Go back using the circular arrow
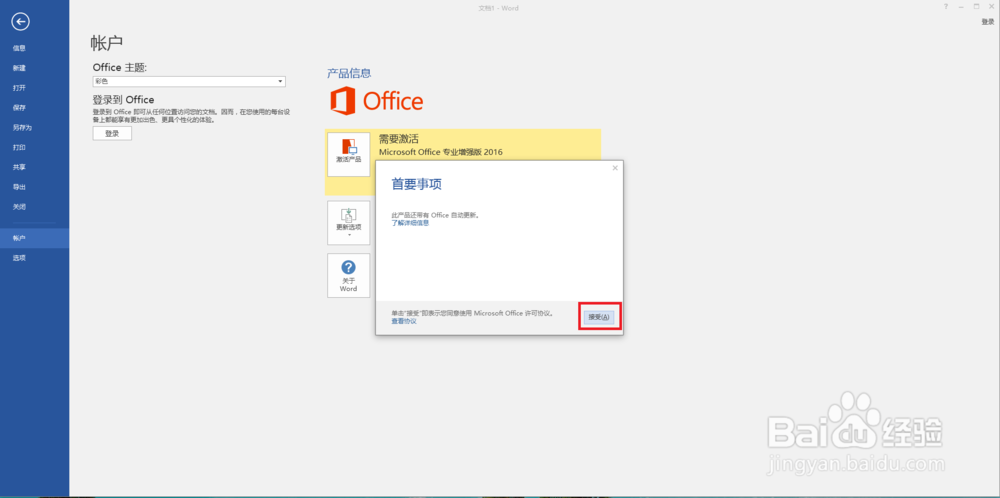Image resolution: width=1000 pixels, height=498 pixels. click(x=21, y=22)
